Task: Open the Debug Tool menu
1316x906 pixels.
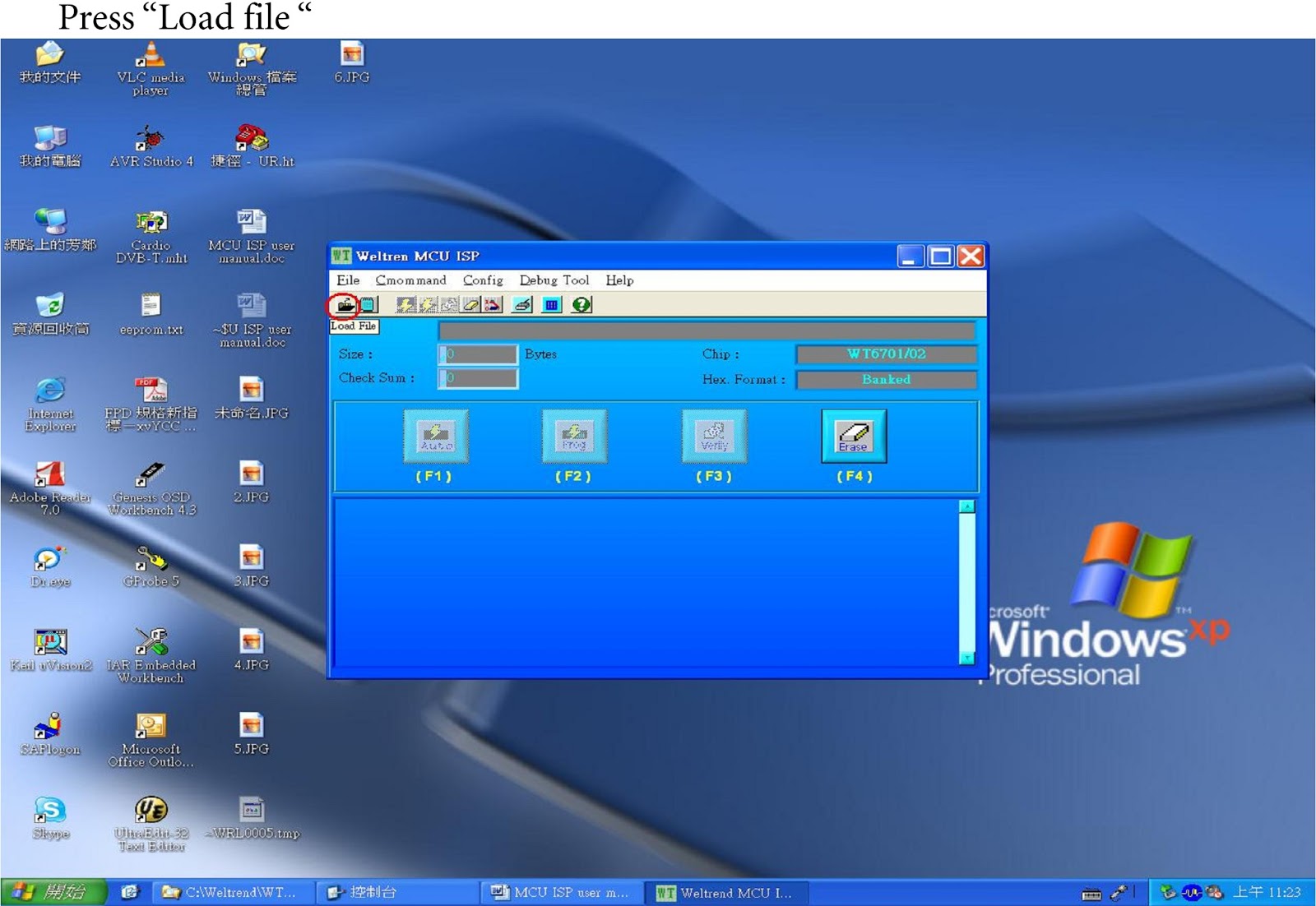Action: tap(554, 280)
